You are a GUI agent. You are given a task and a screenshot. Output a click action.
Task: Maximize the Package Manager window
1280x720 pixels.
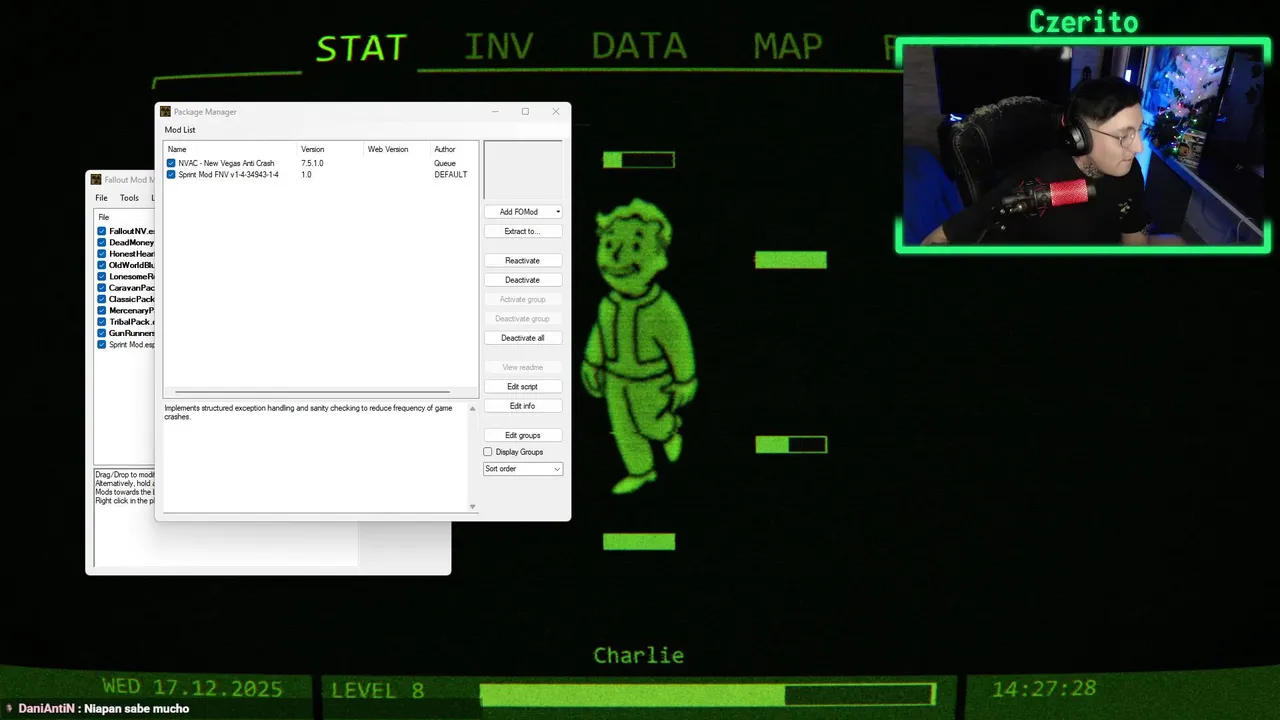point(525,112)
